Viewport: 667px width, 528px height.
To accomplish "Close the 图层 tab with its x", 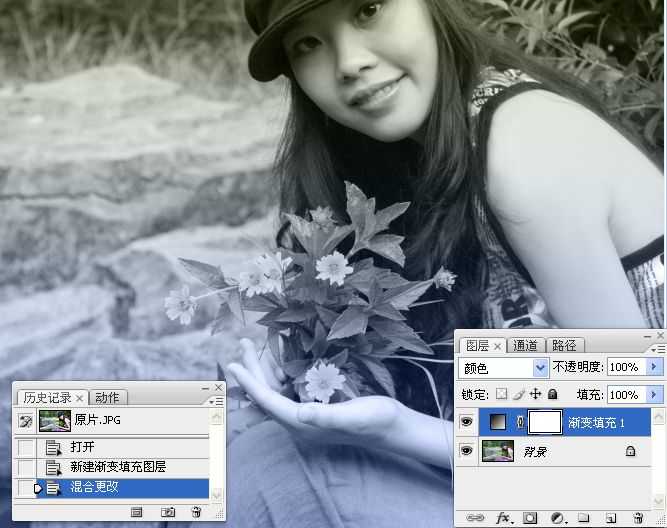I will point(497,346).
